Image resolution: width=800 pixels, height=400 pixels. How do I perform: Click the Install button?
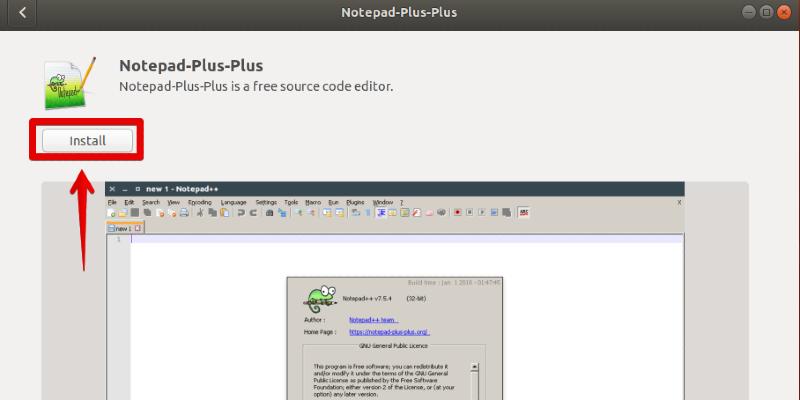point(87,141)
